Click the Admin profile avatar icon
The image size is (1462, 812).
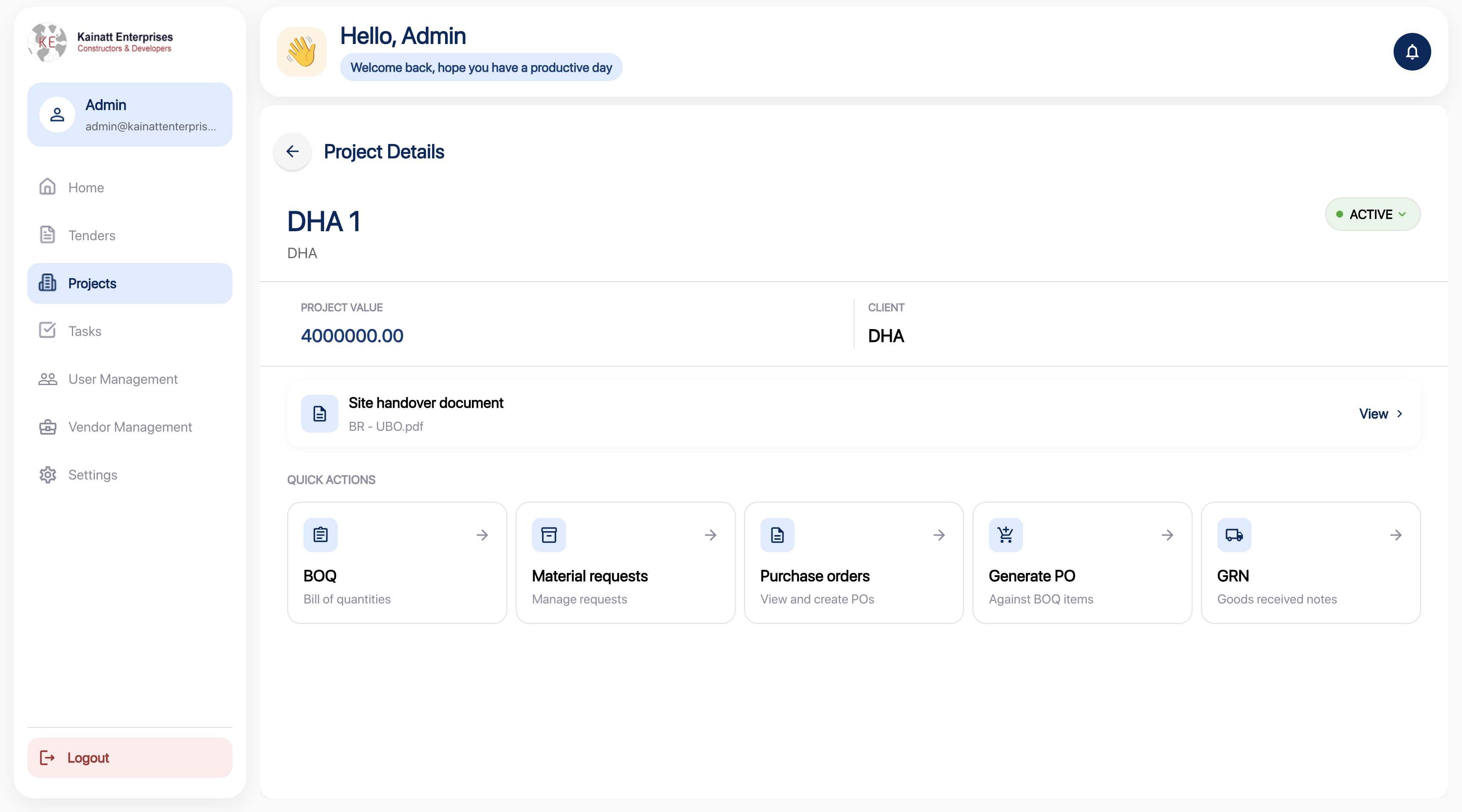[57, 115]
